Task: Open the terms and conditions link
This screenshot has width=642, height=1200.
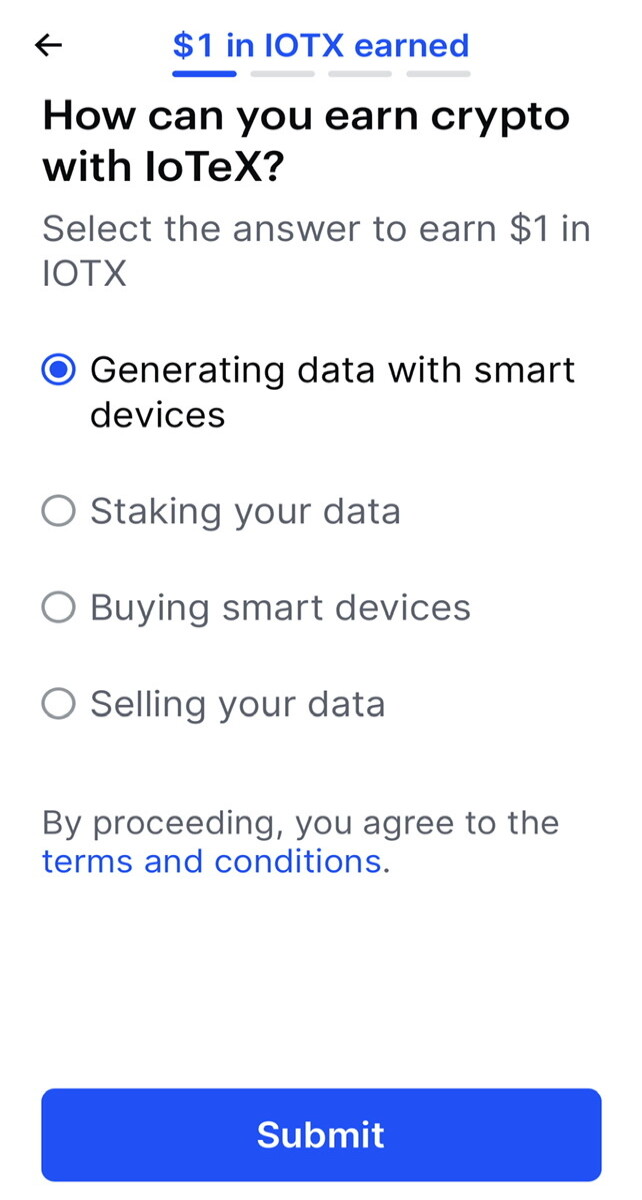Action: coord(212,861)
